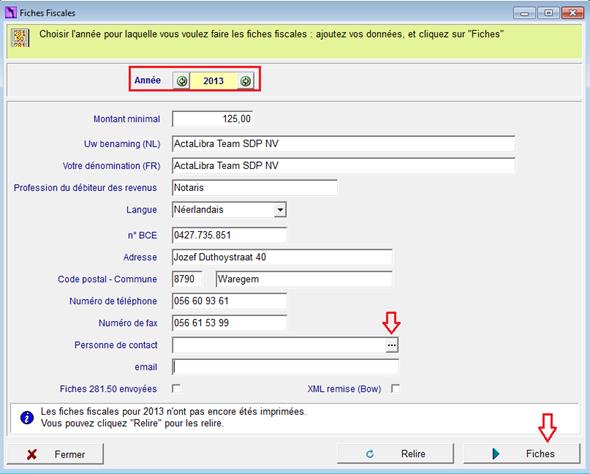Click the Fiches Fiscales title bar icon

[11, 12]
